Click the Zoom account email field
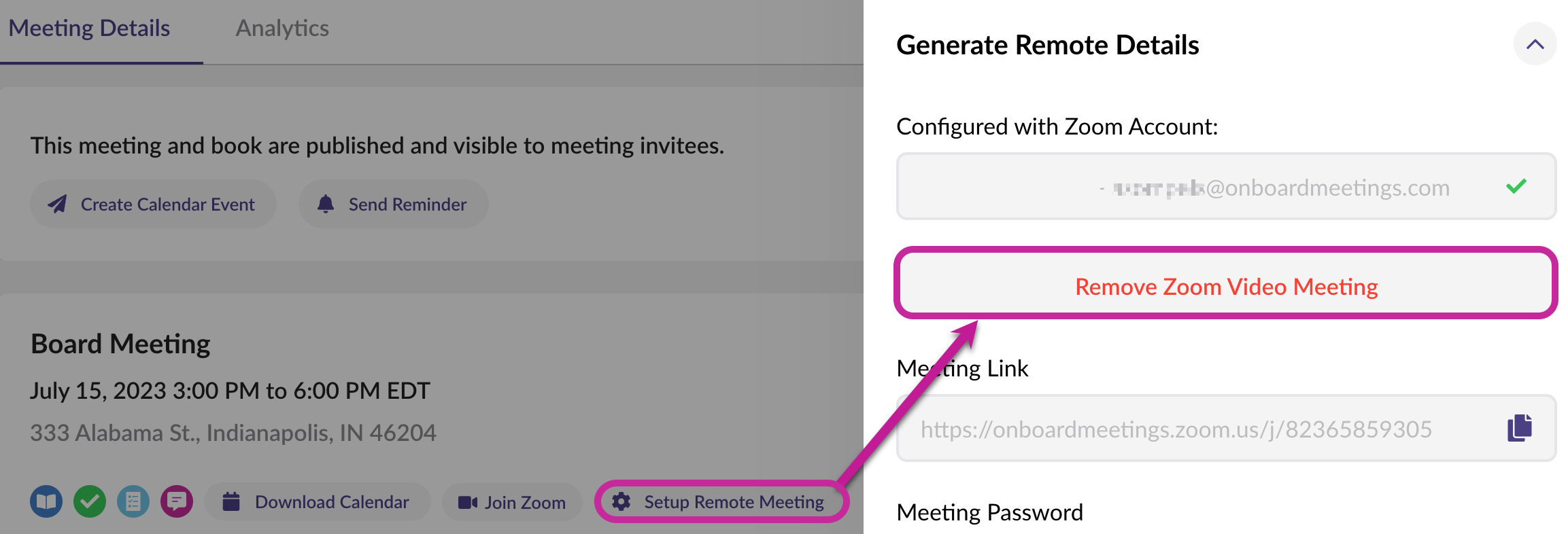The width and height of the screenshot is (1568, 534). tap(1197, 187)
